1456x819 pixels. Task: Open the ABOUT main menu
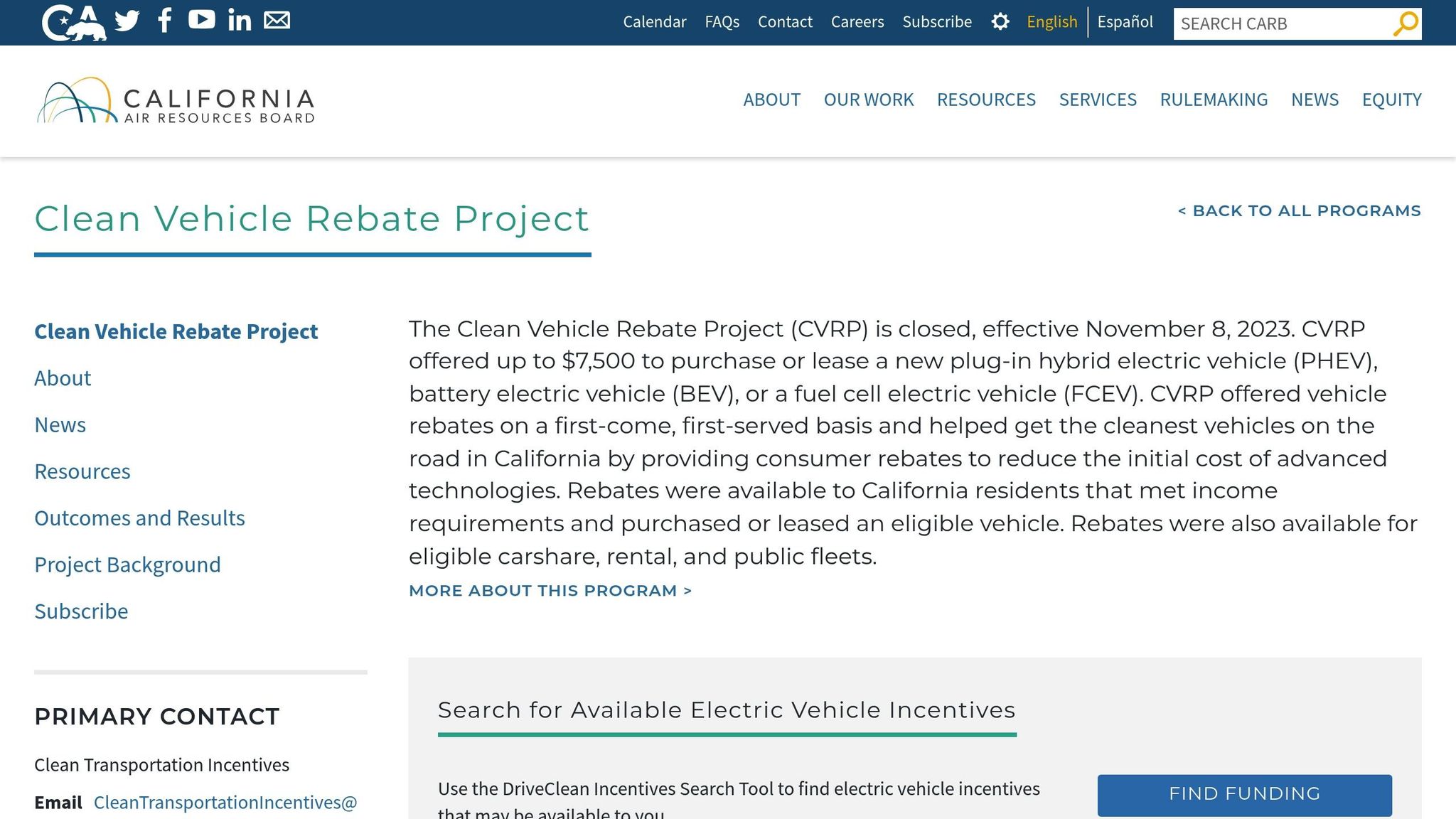tap(772, 100)
